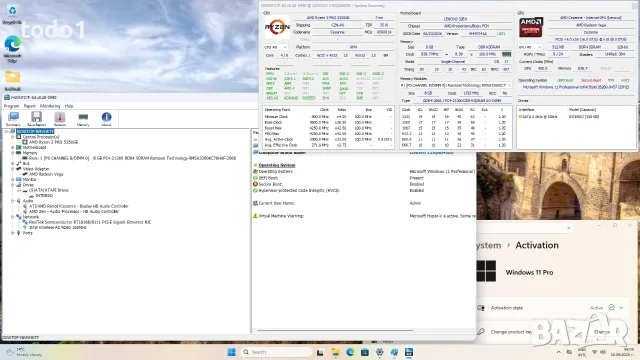Switch to HWiNFO taskbar icon
640x360 pixels.
(409, 352)
